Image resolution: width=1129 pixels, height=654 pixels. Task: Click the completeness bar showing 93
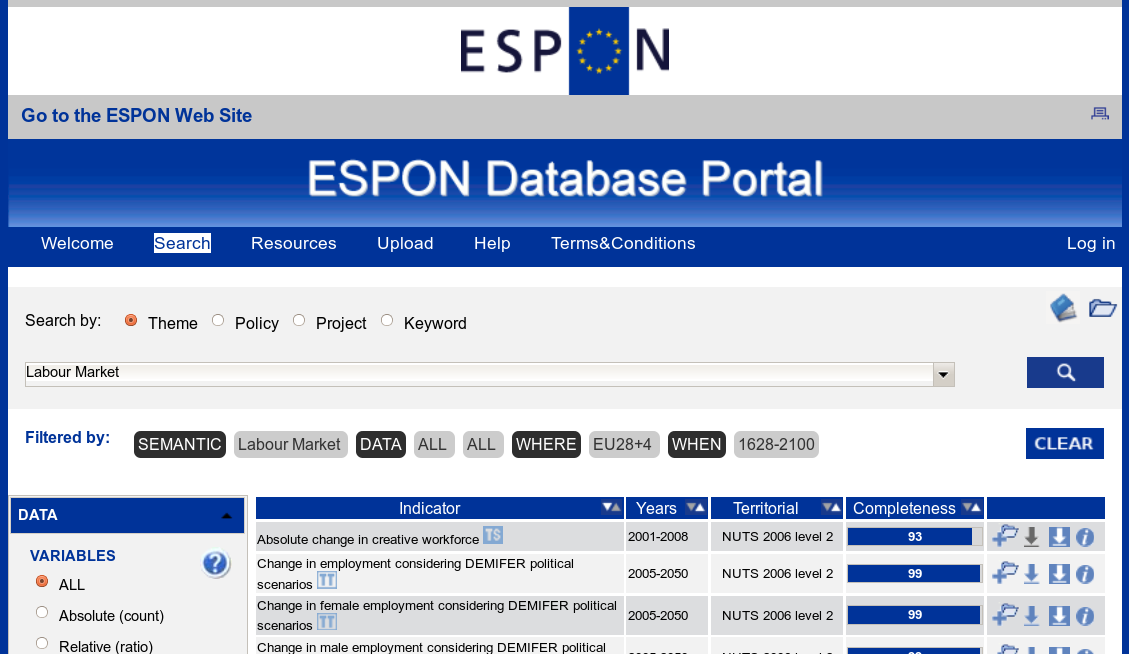(x=914, y=537)
